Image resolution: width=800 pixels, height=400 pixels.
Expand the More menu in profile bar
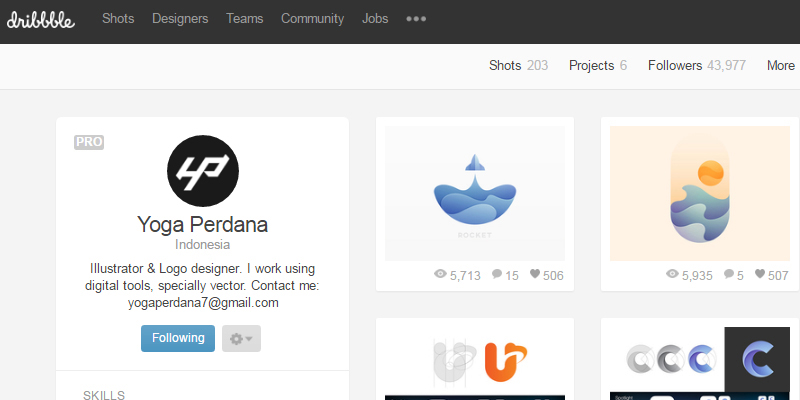tap(781, 66)
